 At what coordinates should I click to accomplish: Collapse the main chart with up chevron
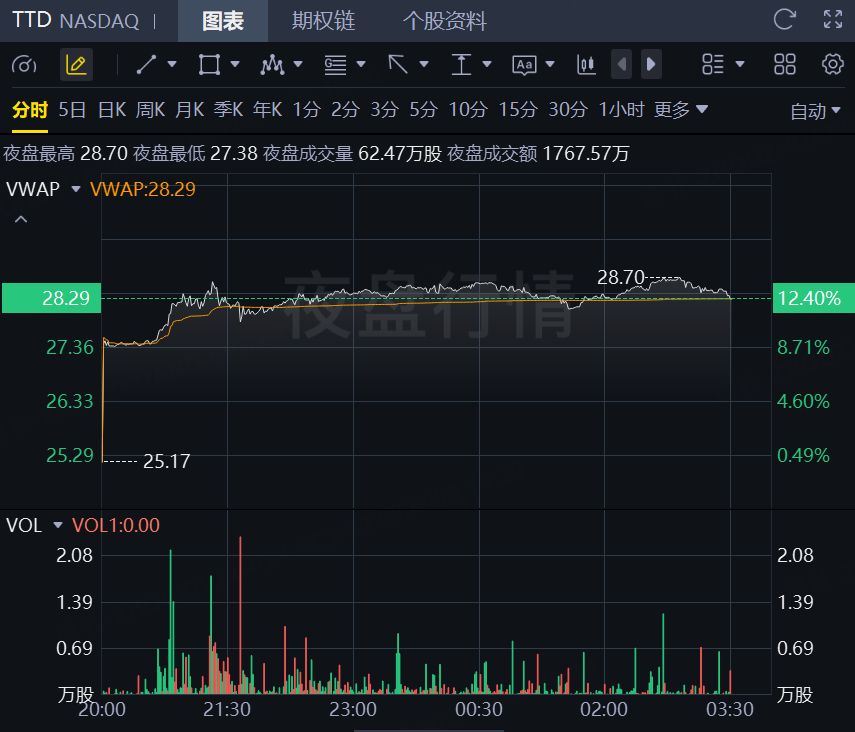coord(21,219)
